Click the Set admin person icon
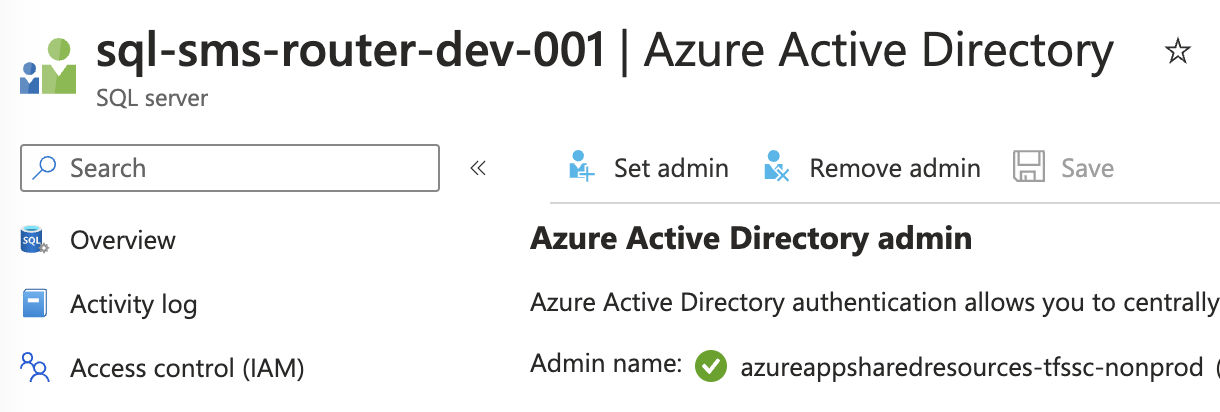 (x=581, y=167)
